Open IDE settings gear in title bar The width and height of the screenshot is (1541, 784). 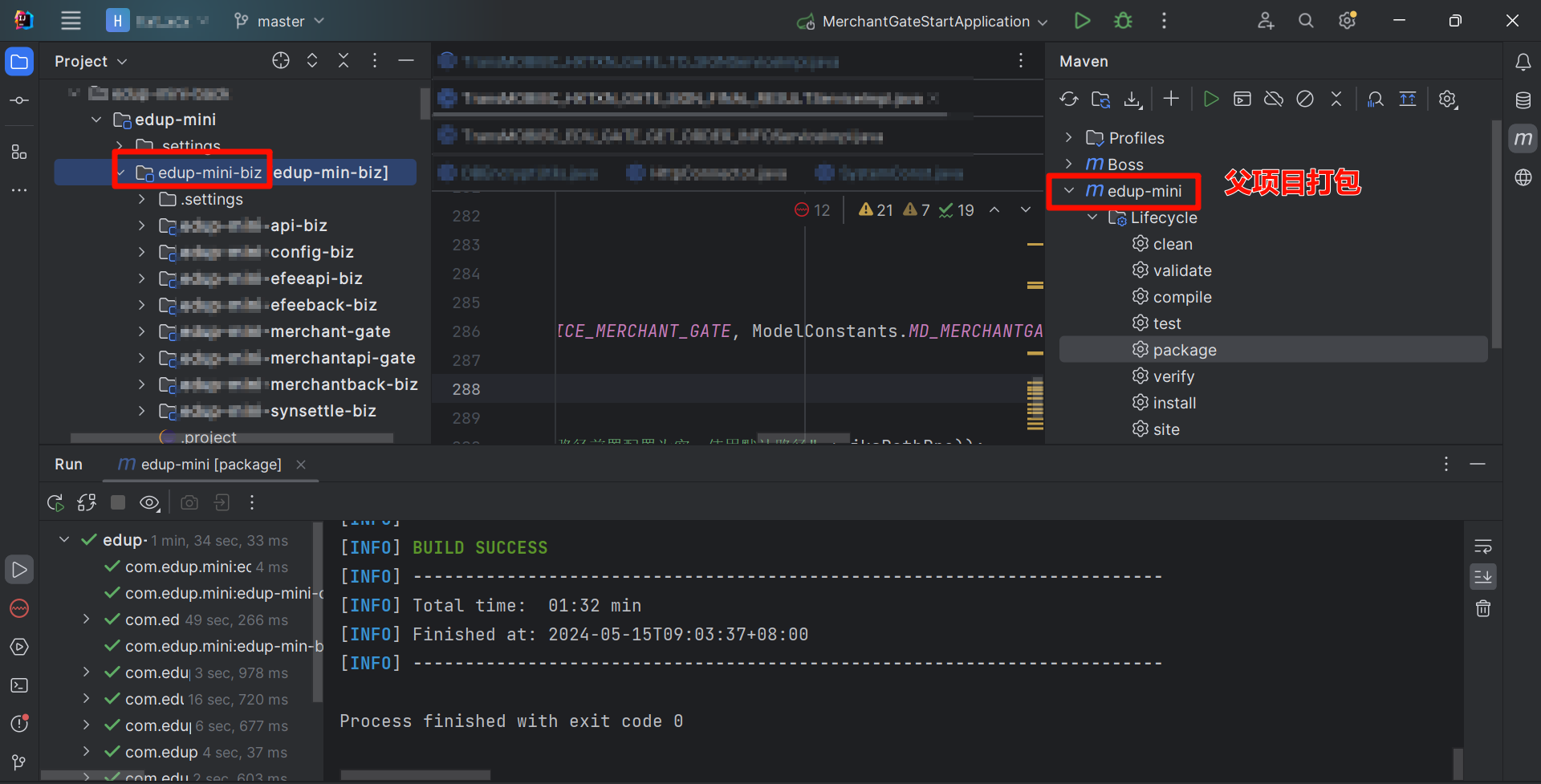[1347, 21]
